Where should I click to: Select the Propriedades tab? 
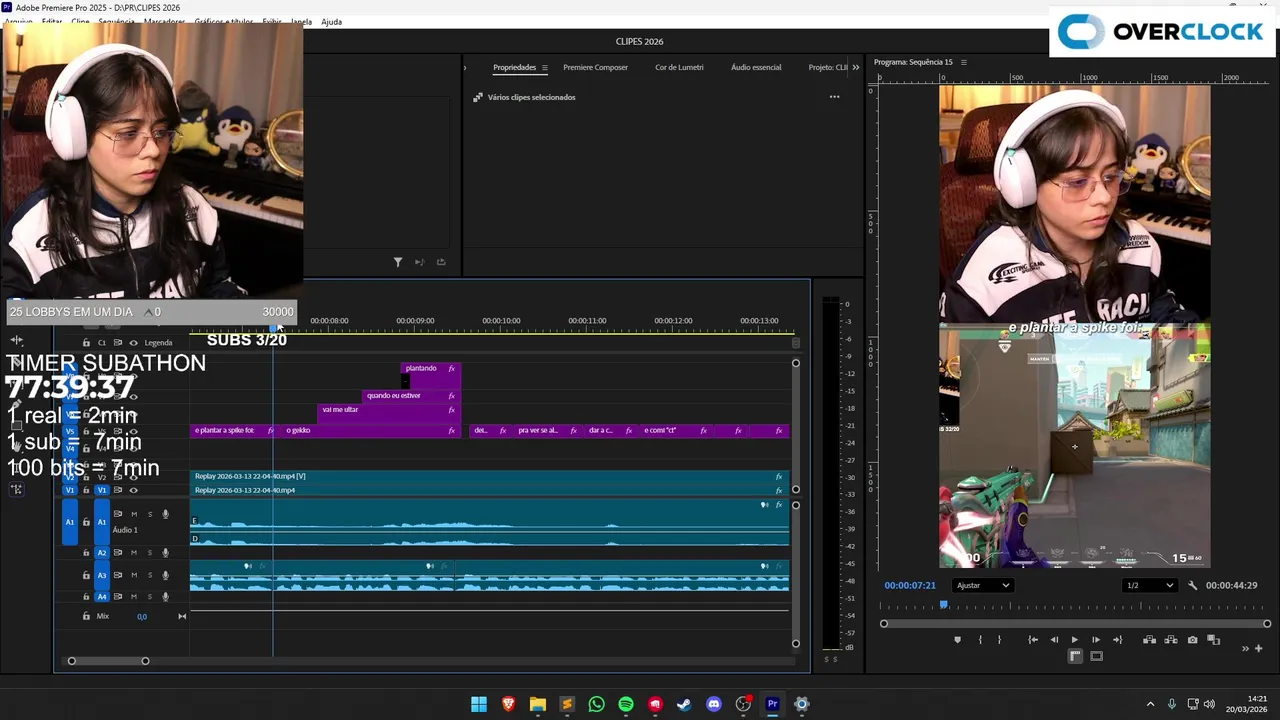pos(514,67)
